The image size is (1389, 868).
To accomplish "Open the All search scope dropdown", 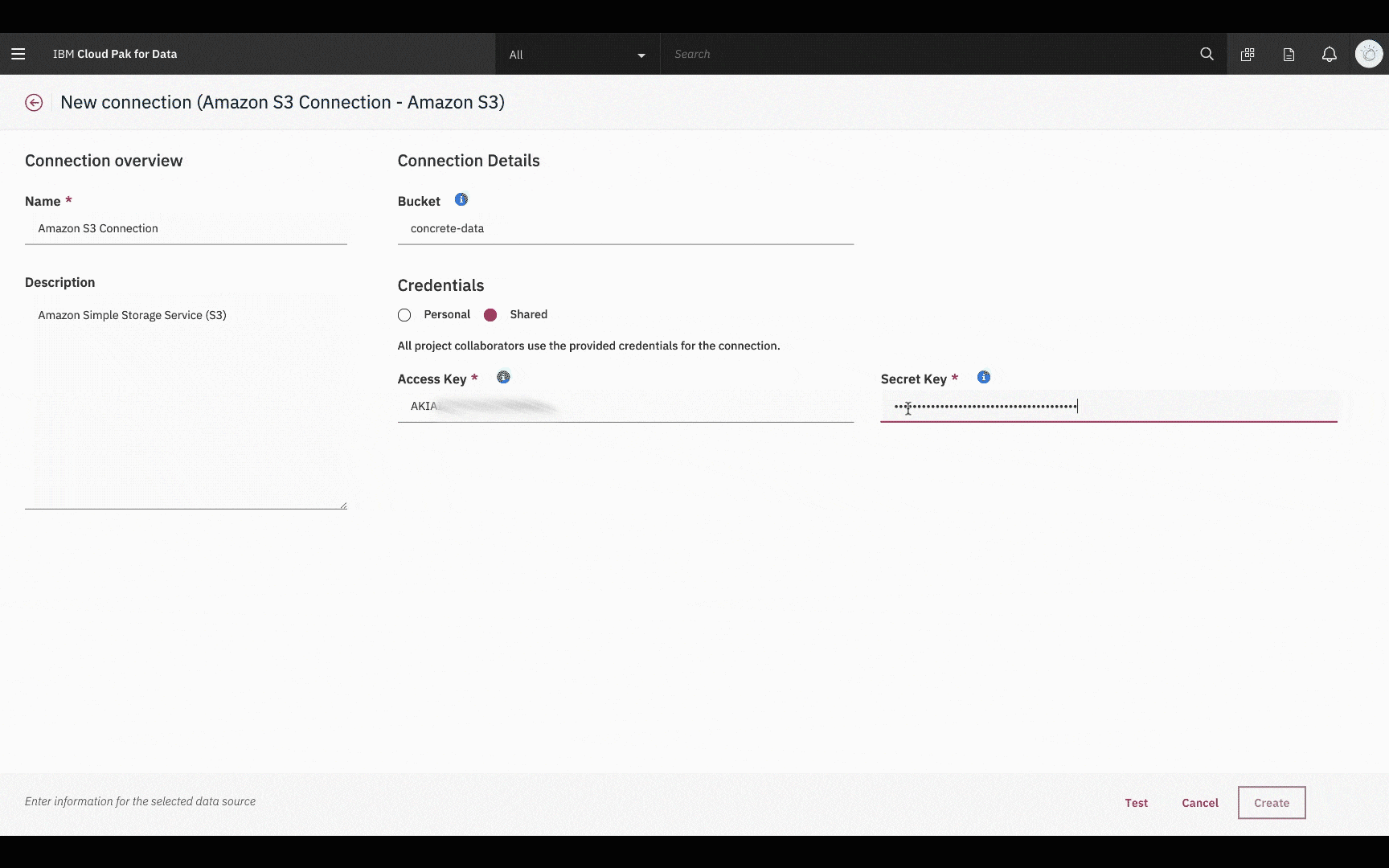I will point(577,55).
